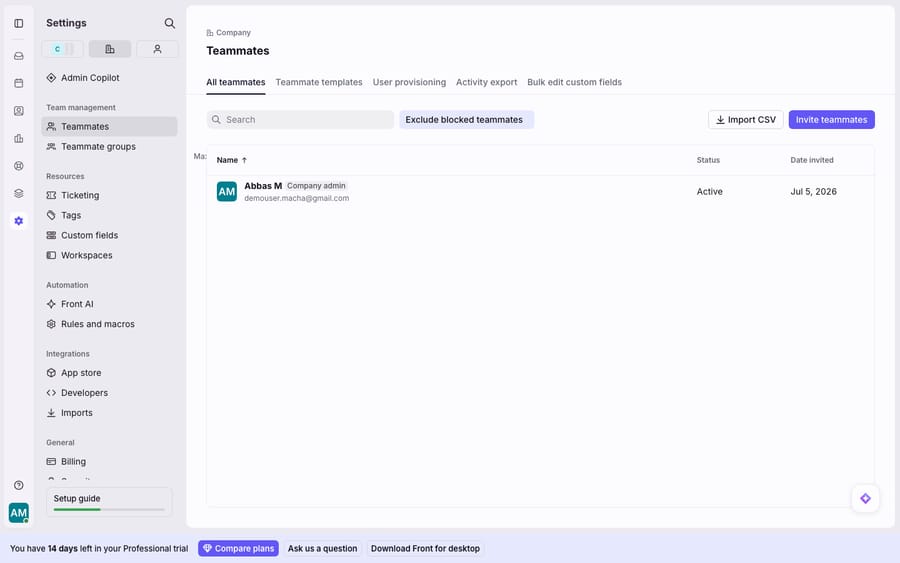Viewport: 900px width, 563px height.
Task: Select Teammates in sidebar
Action: [109, 126]
